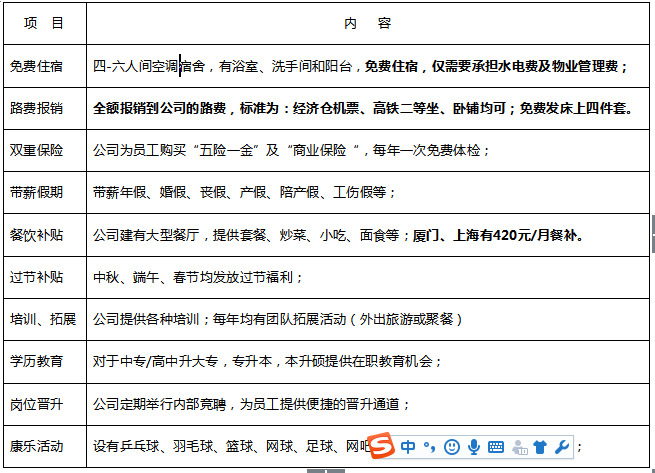Click the 培训、拓展 cell

[x=43, y=319]
